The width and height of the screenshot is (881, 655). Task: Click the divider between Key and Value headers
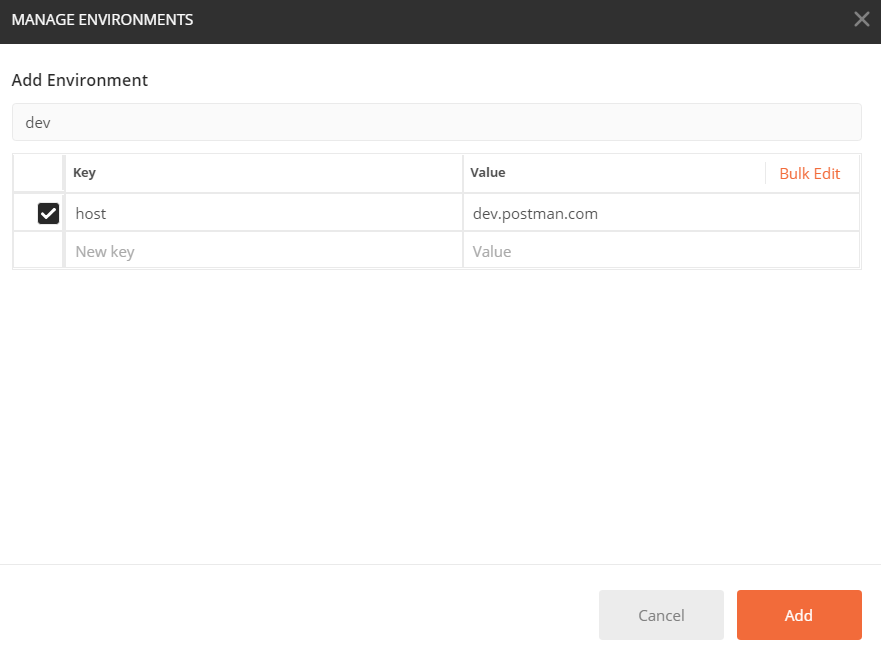(463, 173)
